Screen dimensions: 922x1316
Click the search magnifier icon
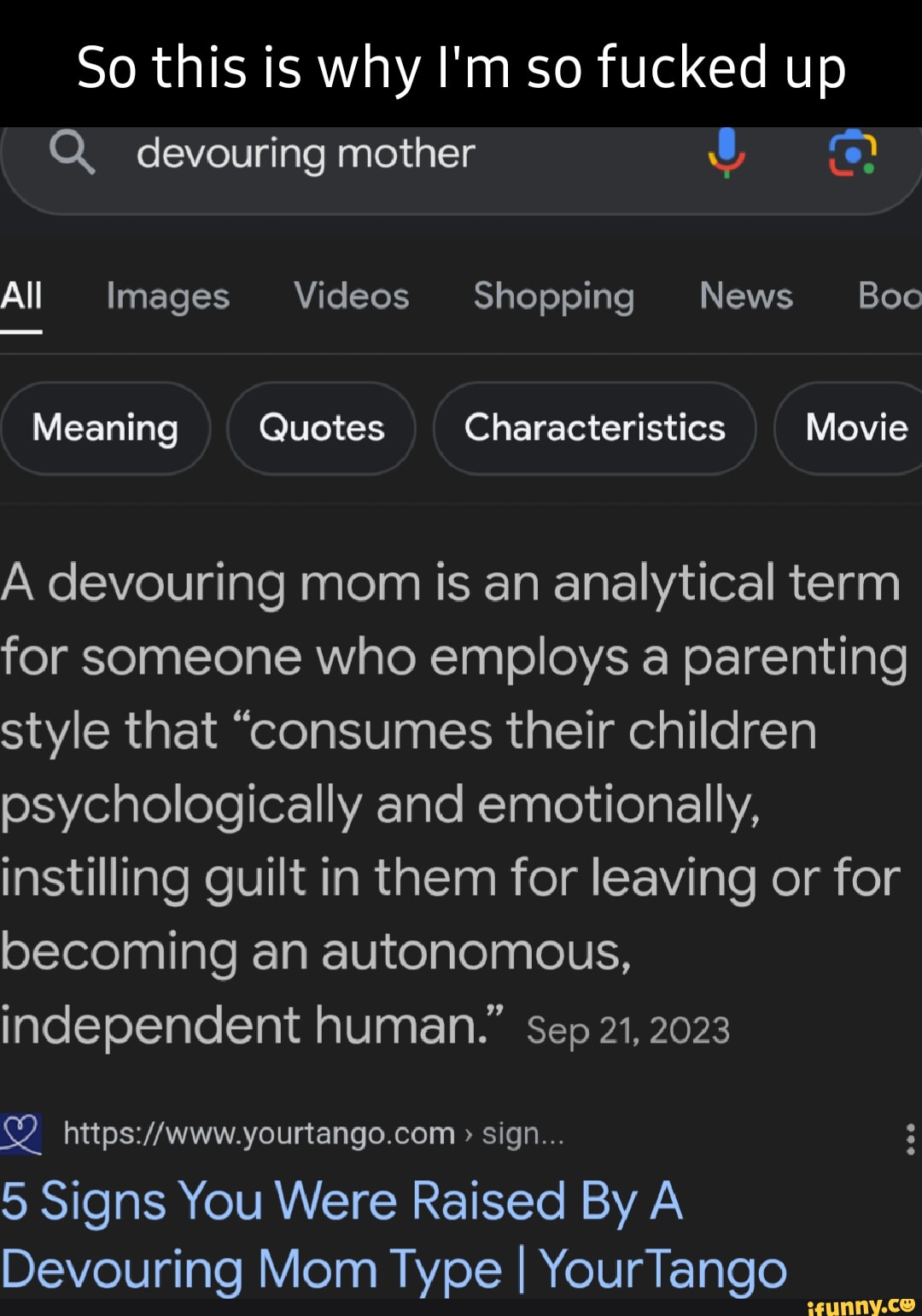click(72, 154)
